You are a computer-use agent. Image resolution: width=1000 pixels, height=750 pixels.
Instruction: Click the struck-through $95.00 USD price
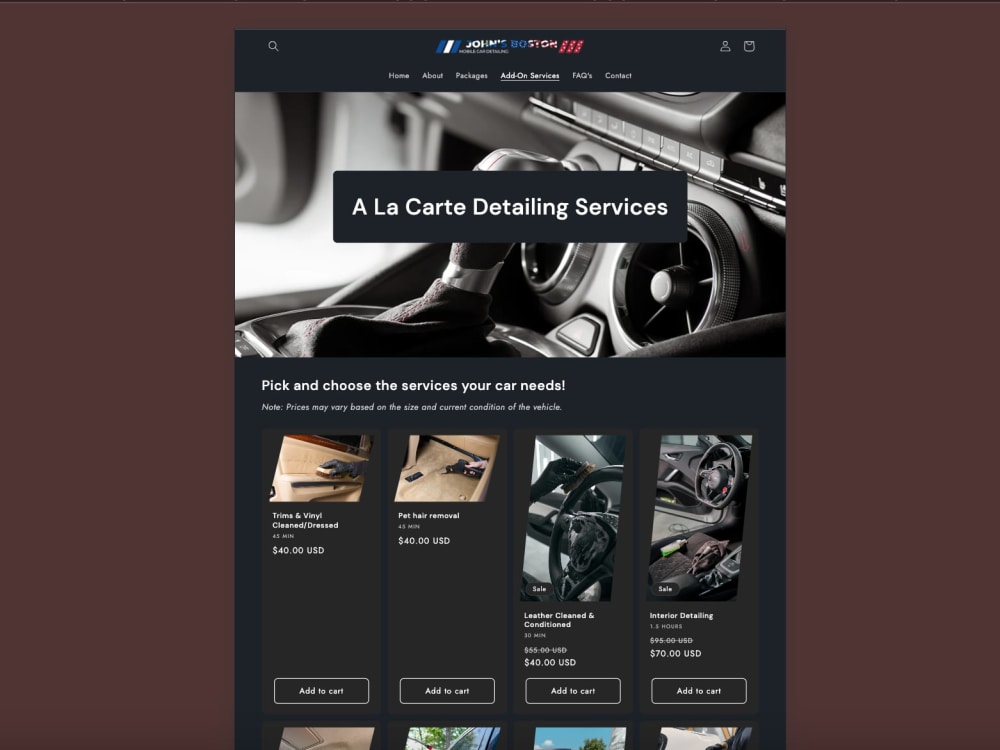(x=671, y=640)
